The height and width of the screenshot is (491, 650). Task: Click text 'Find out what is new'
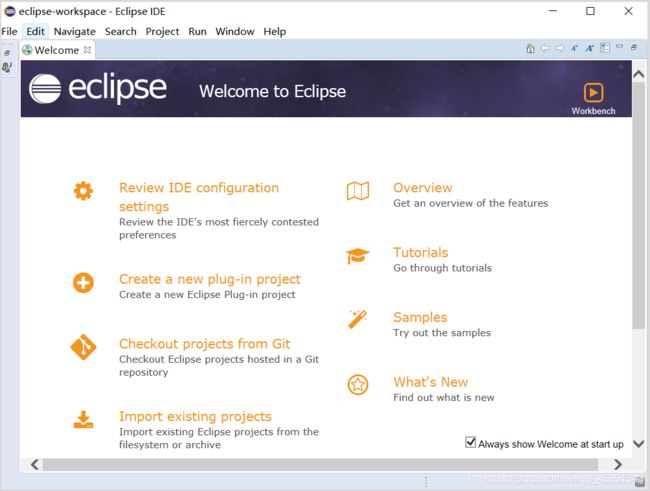[x=444, y=397]
